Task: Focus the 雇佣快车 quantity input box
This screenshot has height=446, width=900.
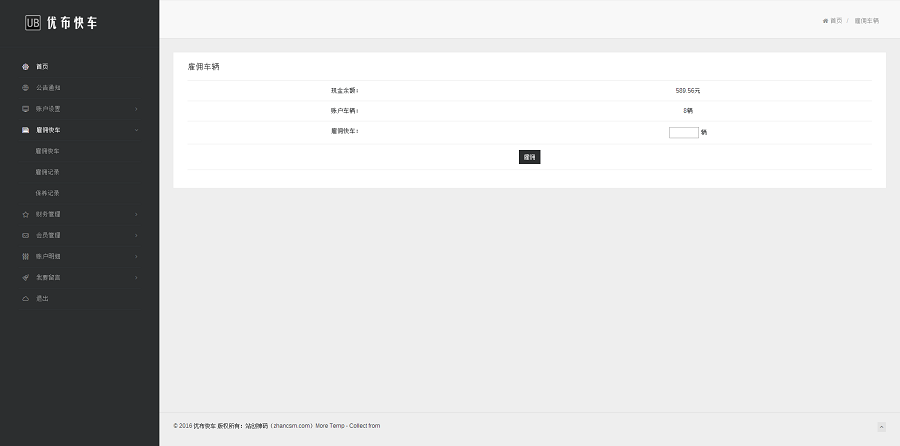Action: coord(684,133)
